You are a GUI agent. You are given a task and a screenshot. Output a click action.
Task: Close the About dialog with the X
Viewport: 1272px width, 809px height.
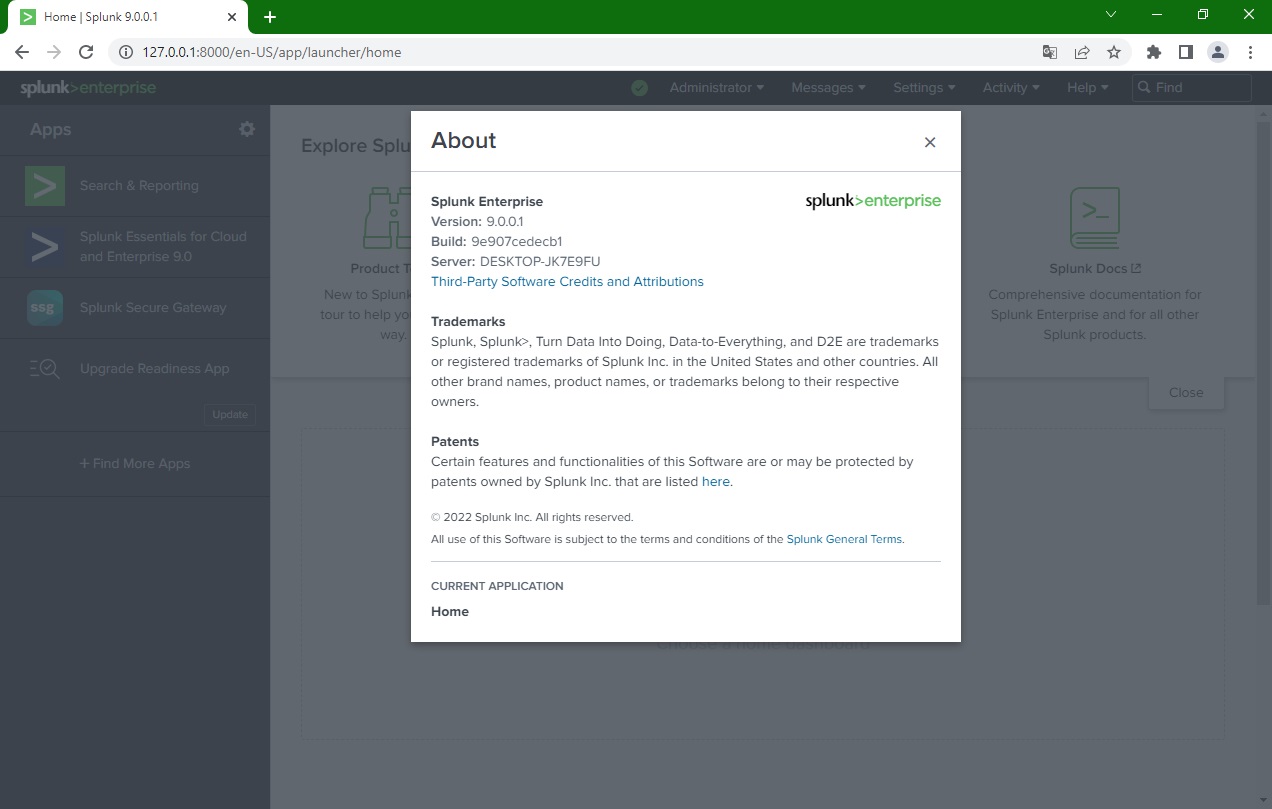[x=930, y=142]
